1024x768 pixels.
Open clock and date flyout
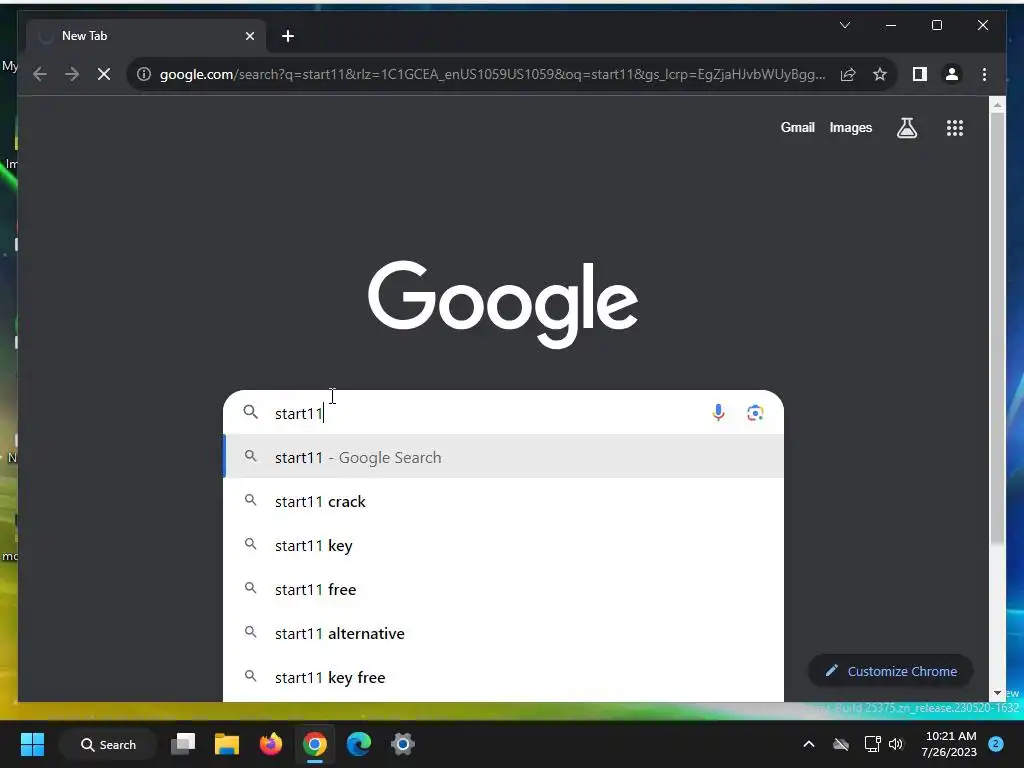coord(950,744)
